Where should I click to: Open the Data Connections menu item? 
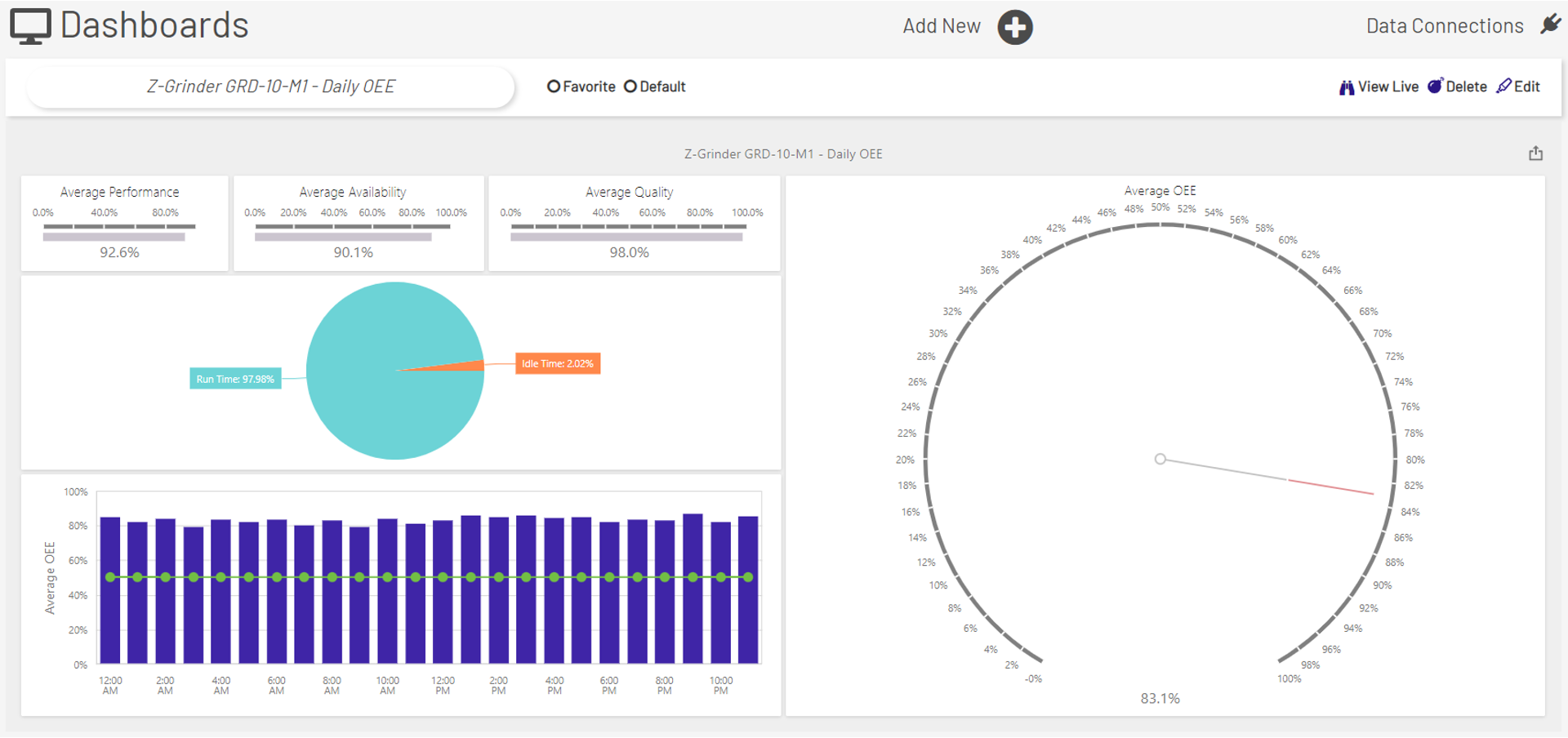coord(1445,25)
